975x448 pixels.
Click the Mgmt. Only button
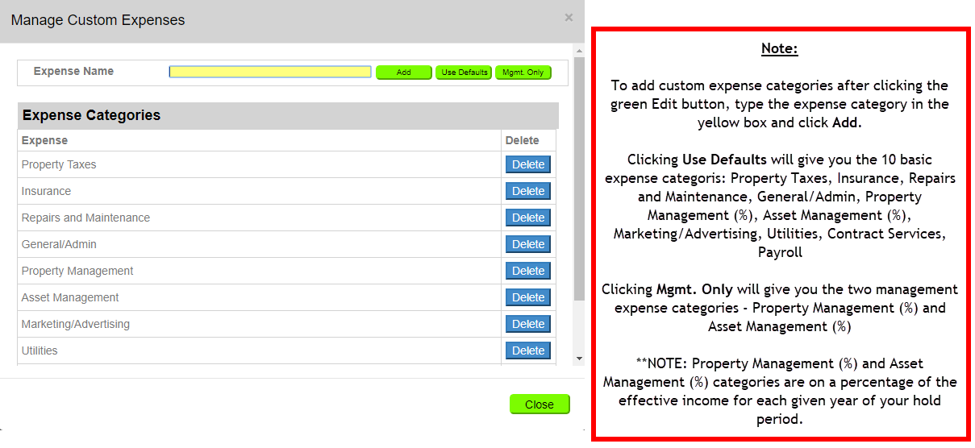pyautogui.click(x=523, y=72)
